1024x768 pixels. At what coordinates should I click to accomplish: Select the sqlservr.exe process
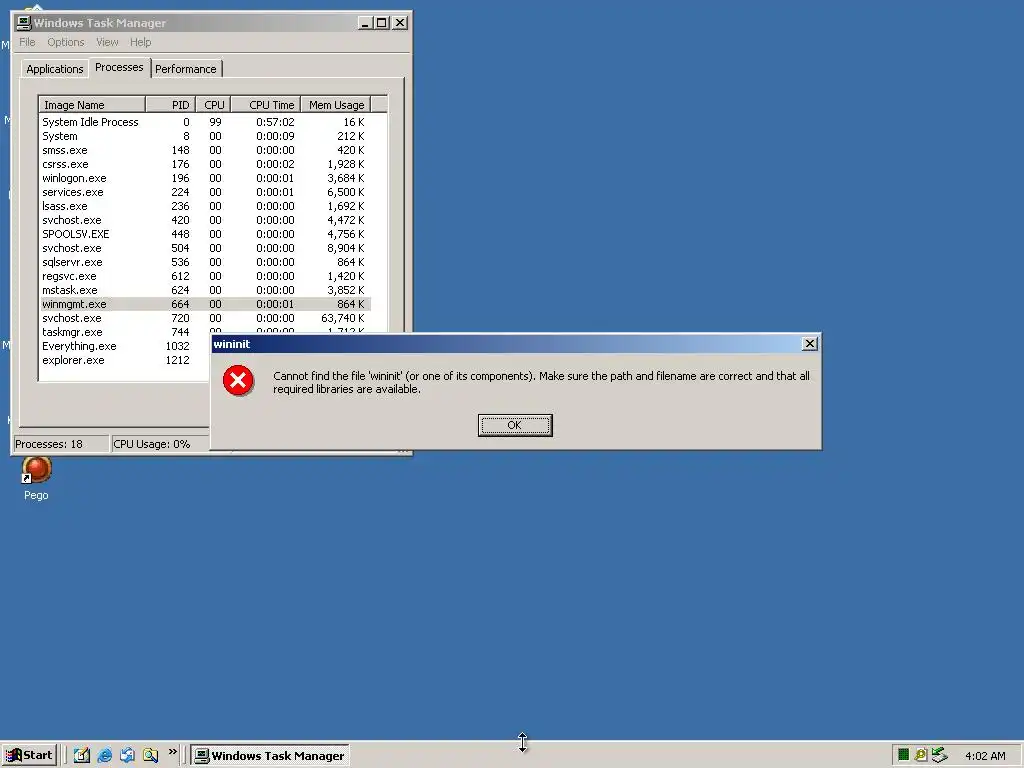pyautogui.click(x=205, y=262)
